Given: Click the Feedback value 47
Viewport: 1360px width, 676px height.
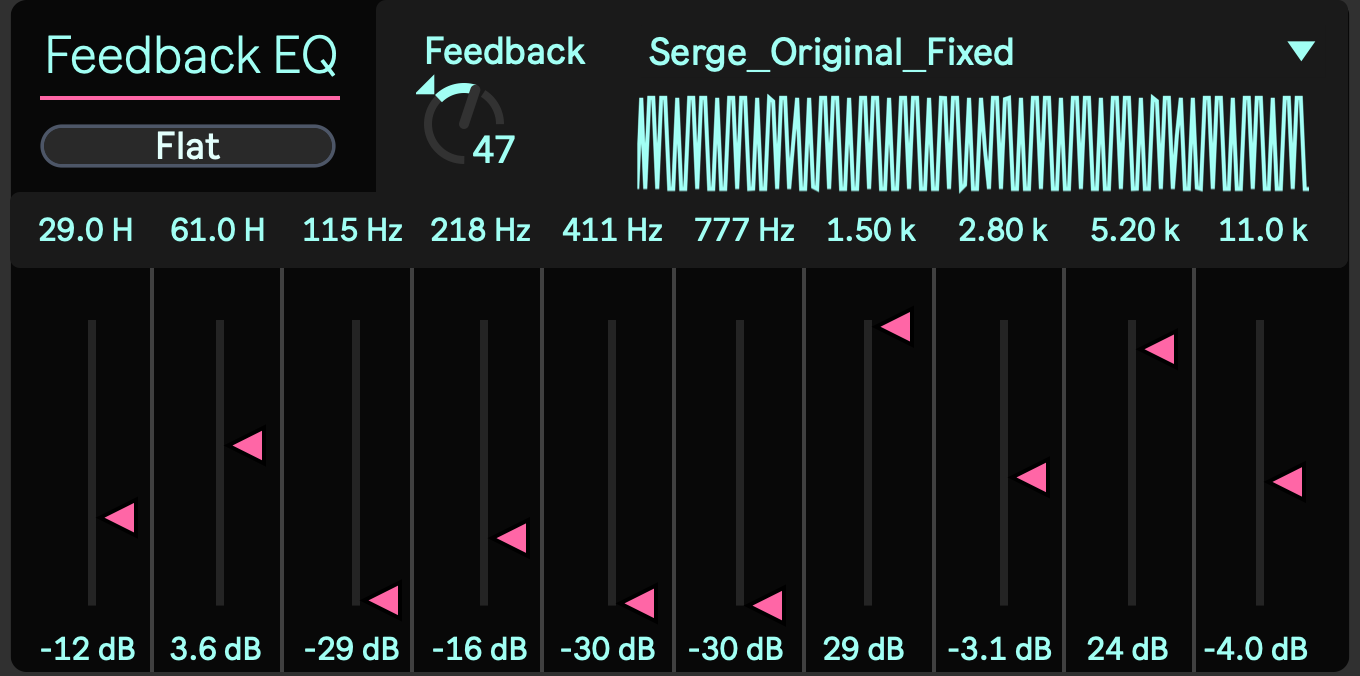Looking at the screenshot, I should 493,150.
